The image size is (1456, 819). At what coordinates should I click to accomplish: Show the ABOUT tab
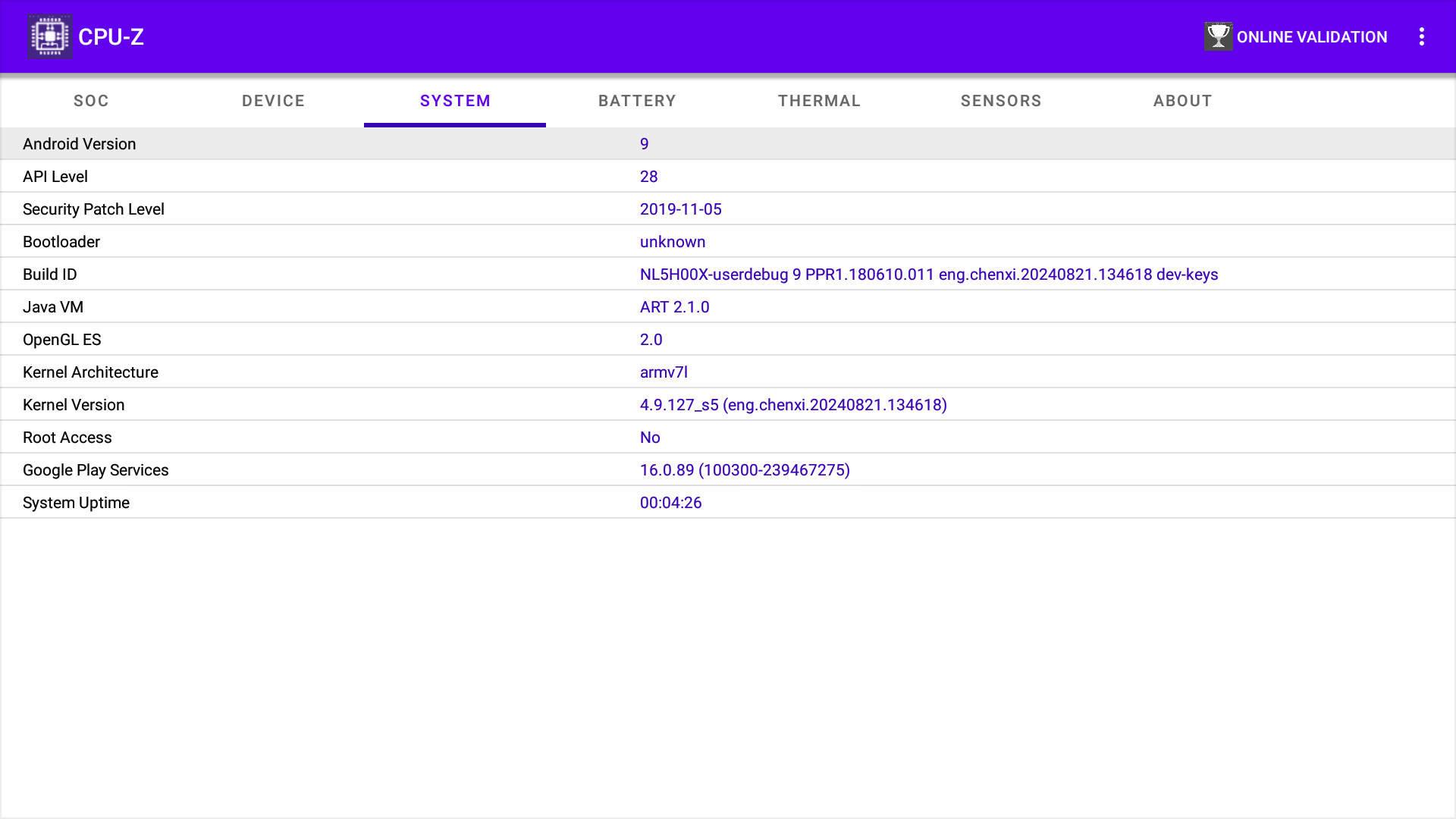1182,101
